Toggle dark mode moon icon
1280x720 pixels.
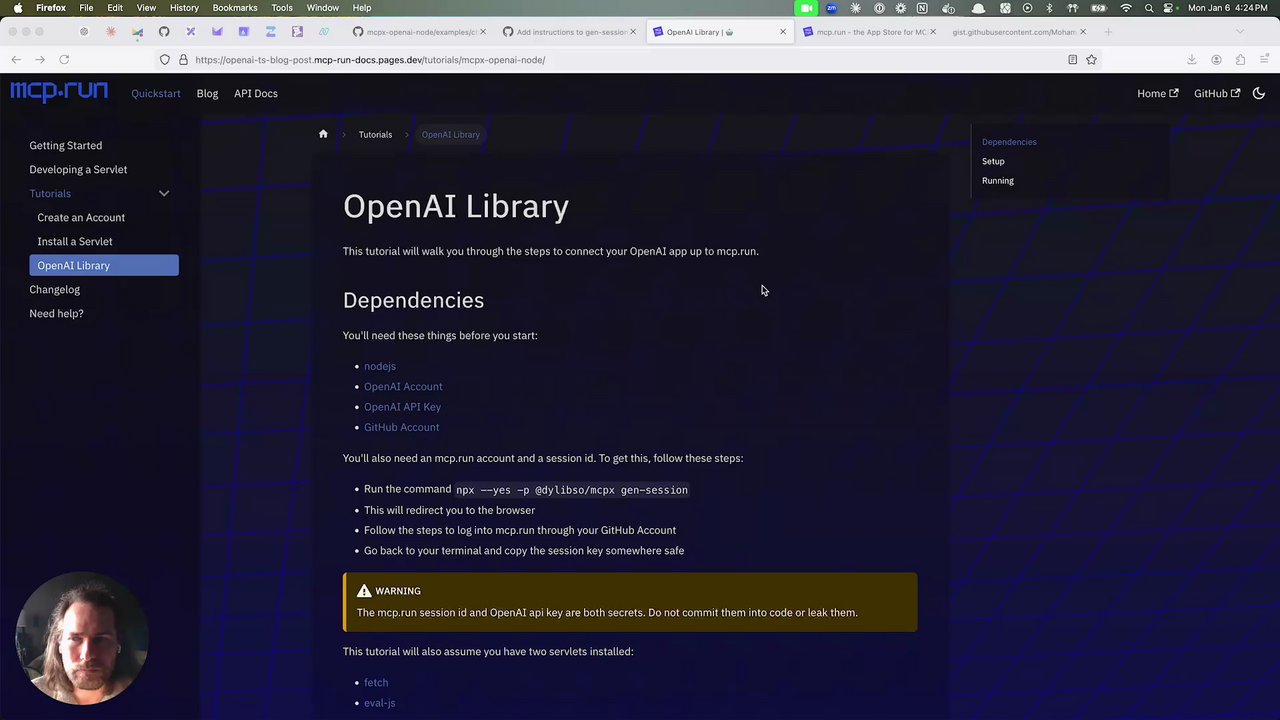point(1259,93)
